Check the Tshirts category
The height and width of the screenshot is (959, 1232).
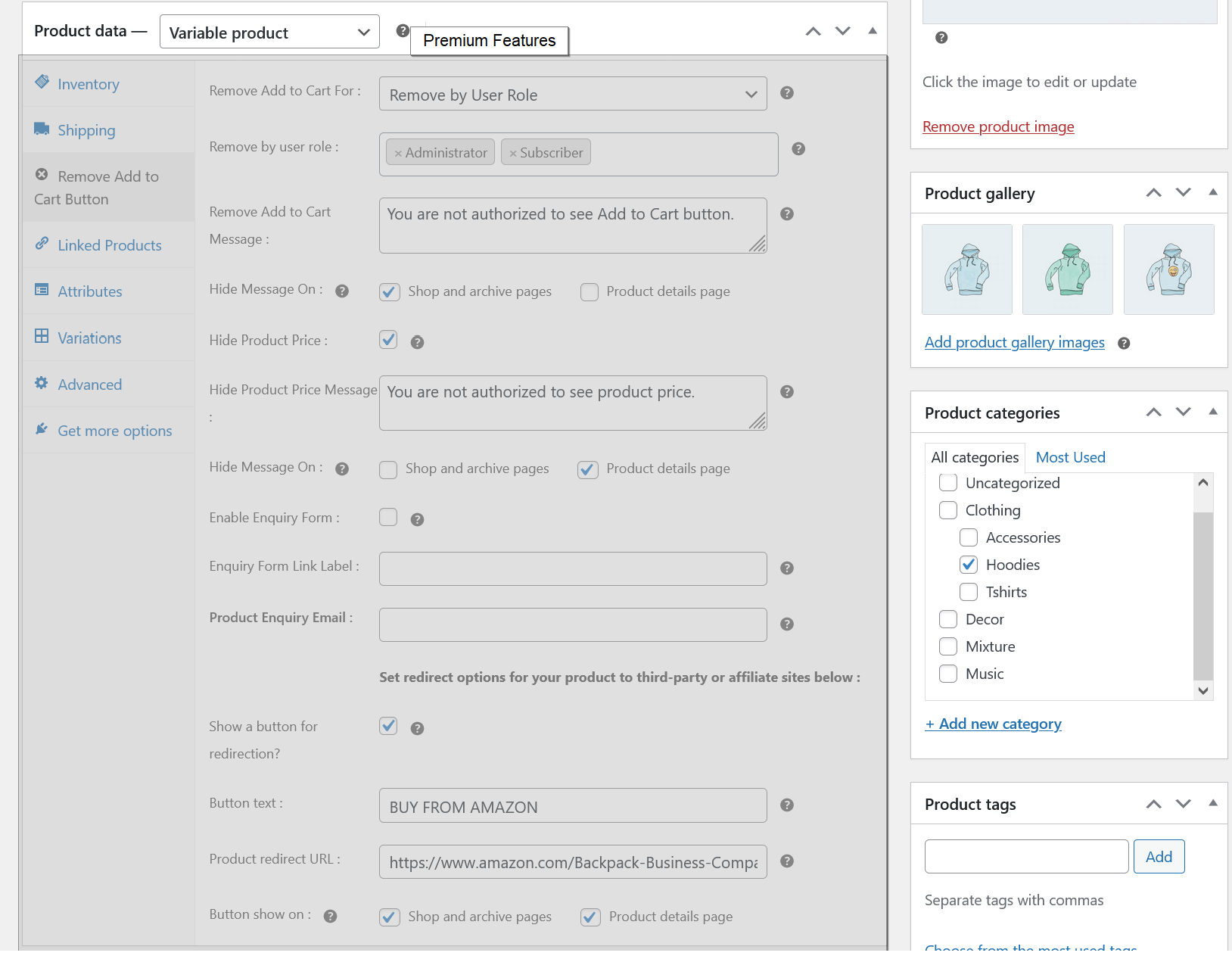tap(969, 592)
